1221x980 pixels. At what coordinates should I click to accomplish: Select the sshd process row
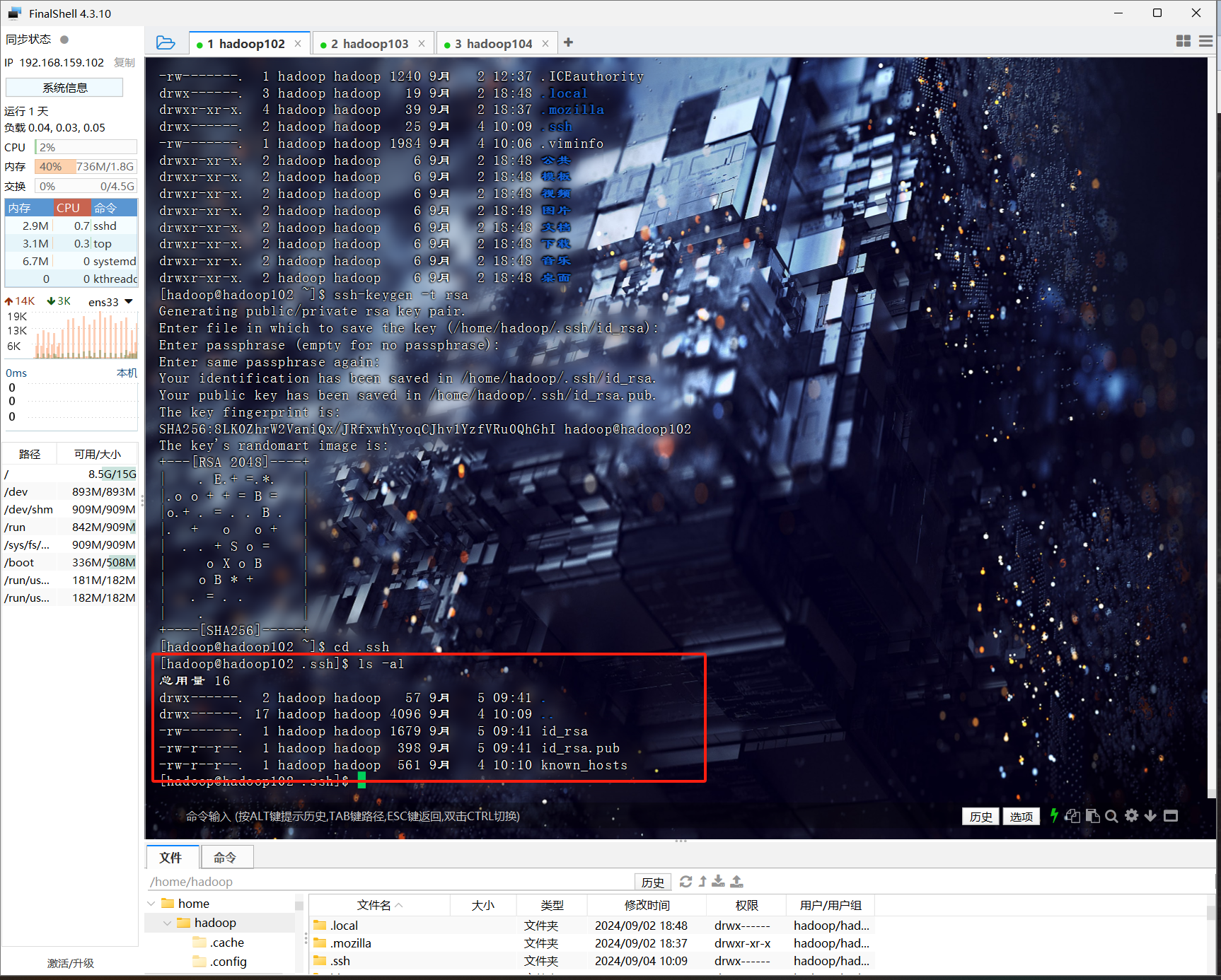(x=71, y=226)
